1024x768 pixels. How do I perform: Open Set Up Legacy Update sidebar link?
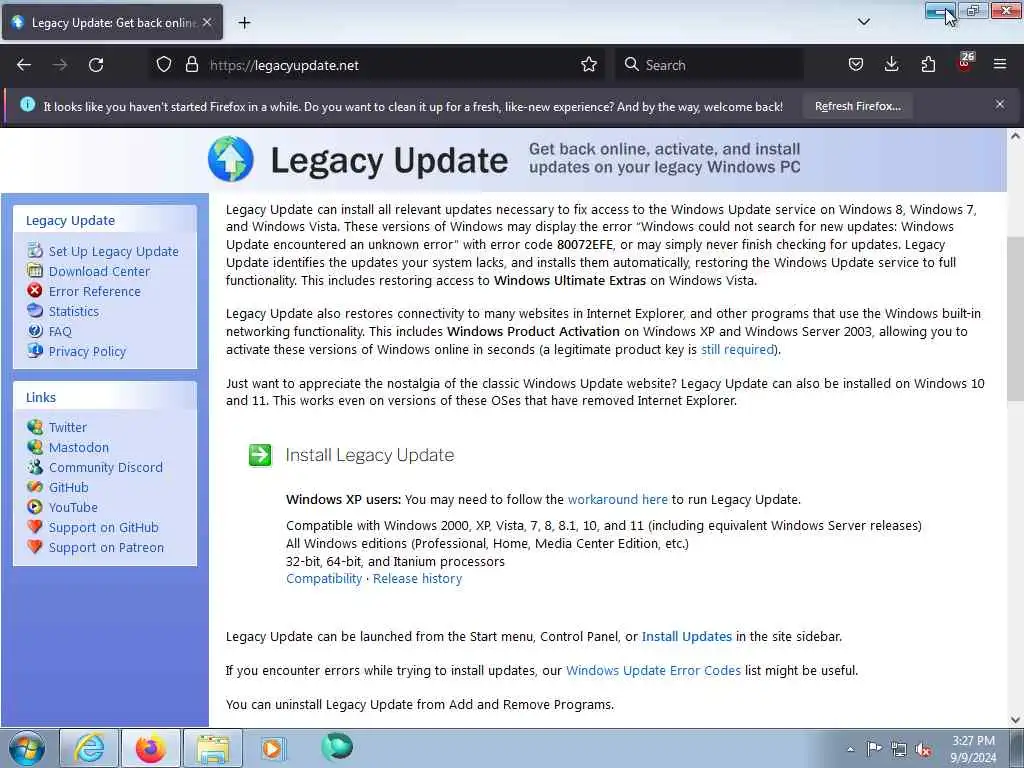(x=114, y=251)
